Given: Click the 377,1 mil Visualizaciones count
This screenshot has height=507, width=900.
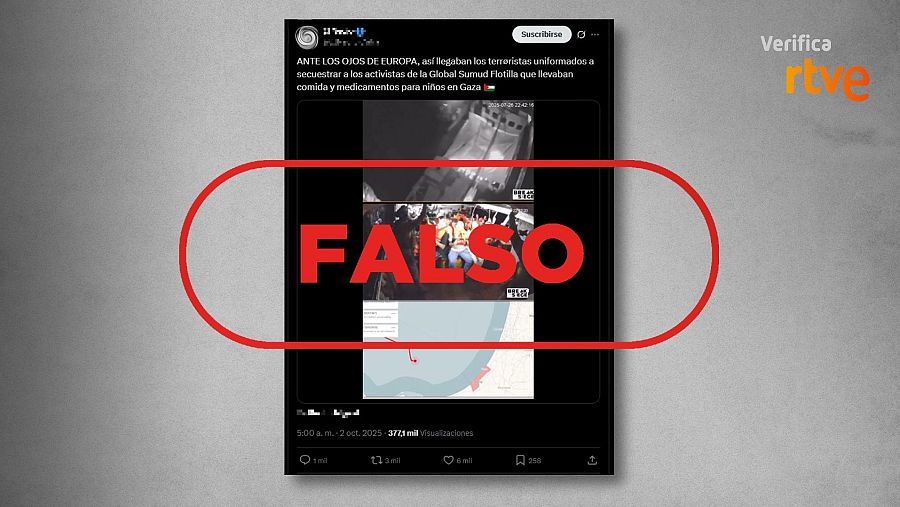Looking at the screenshot, I should pos(430,433).
